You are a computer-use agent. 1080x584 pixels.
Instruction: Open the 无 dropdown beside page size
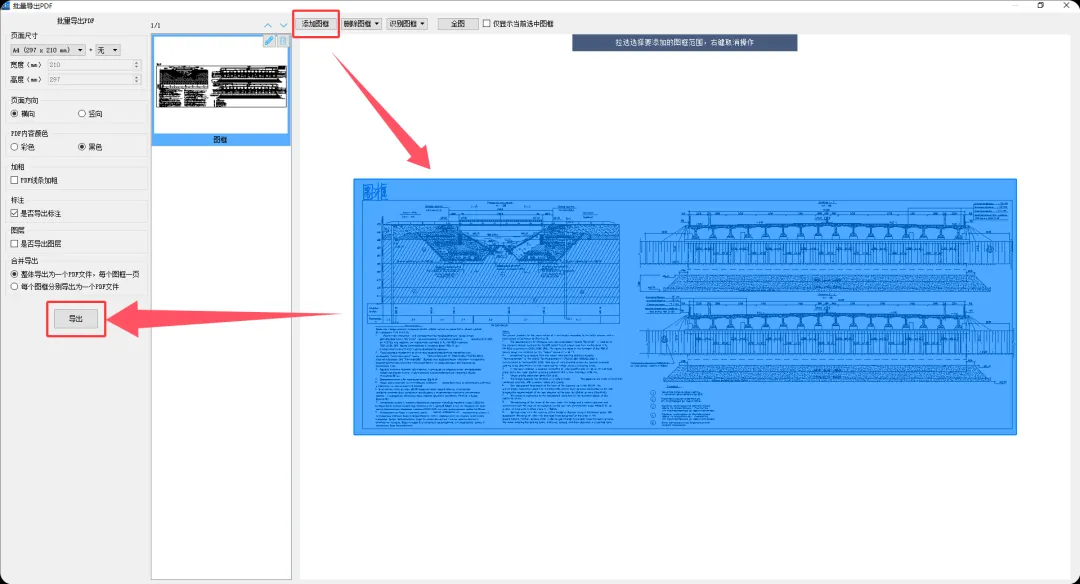pyautogui.click(x=107, y=49)
